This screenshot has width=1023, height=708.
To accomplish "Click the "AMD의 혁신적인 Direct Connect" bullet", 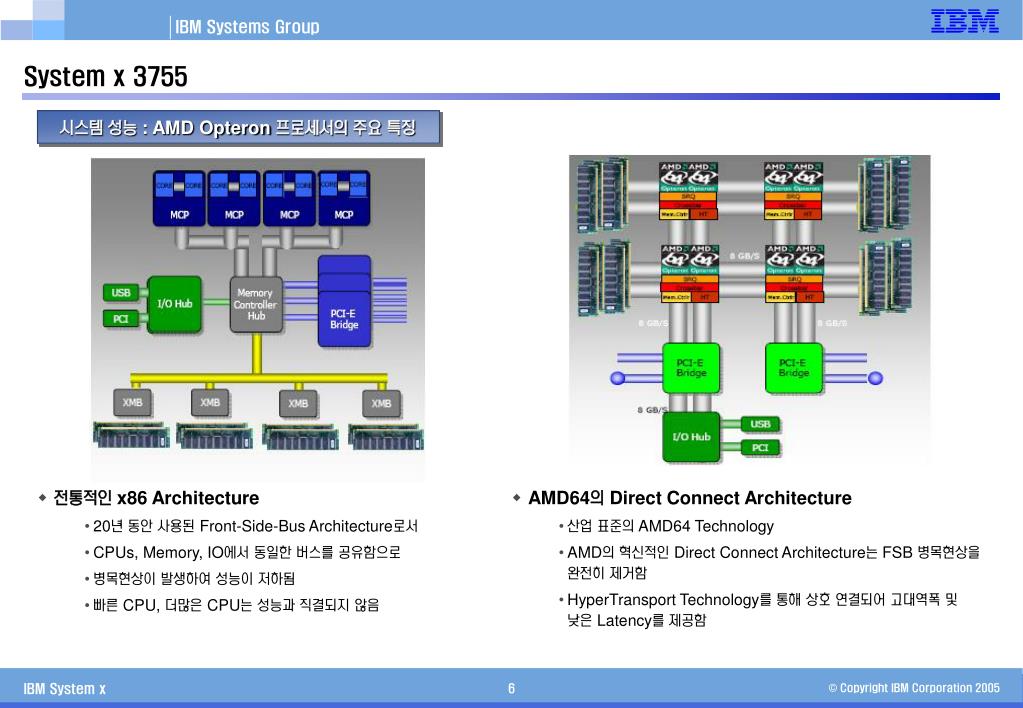I will pyautogui.click(x=773, y=562).
